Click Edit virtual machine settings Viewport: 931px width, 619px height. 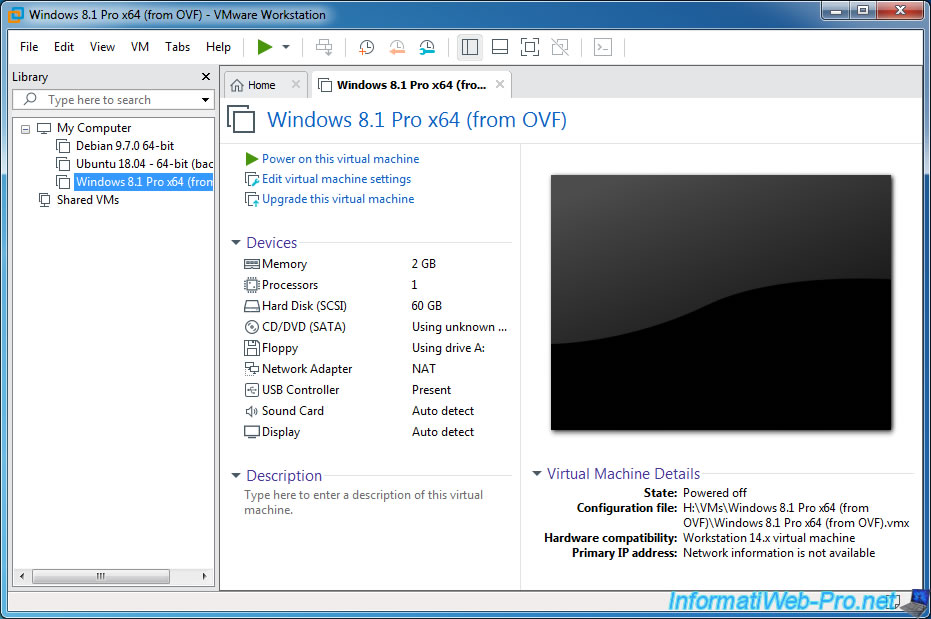pos(336,179)
